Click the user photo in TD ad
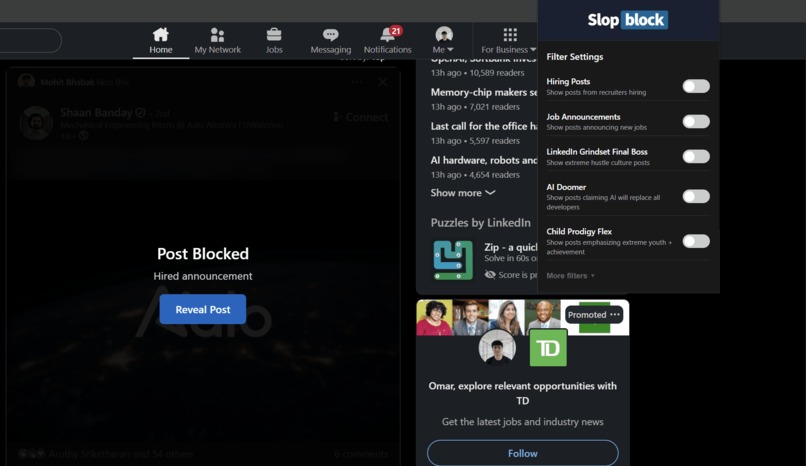Screen dimensions: 806x466 (497, 348)
